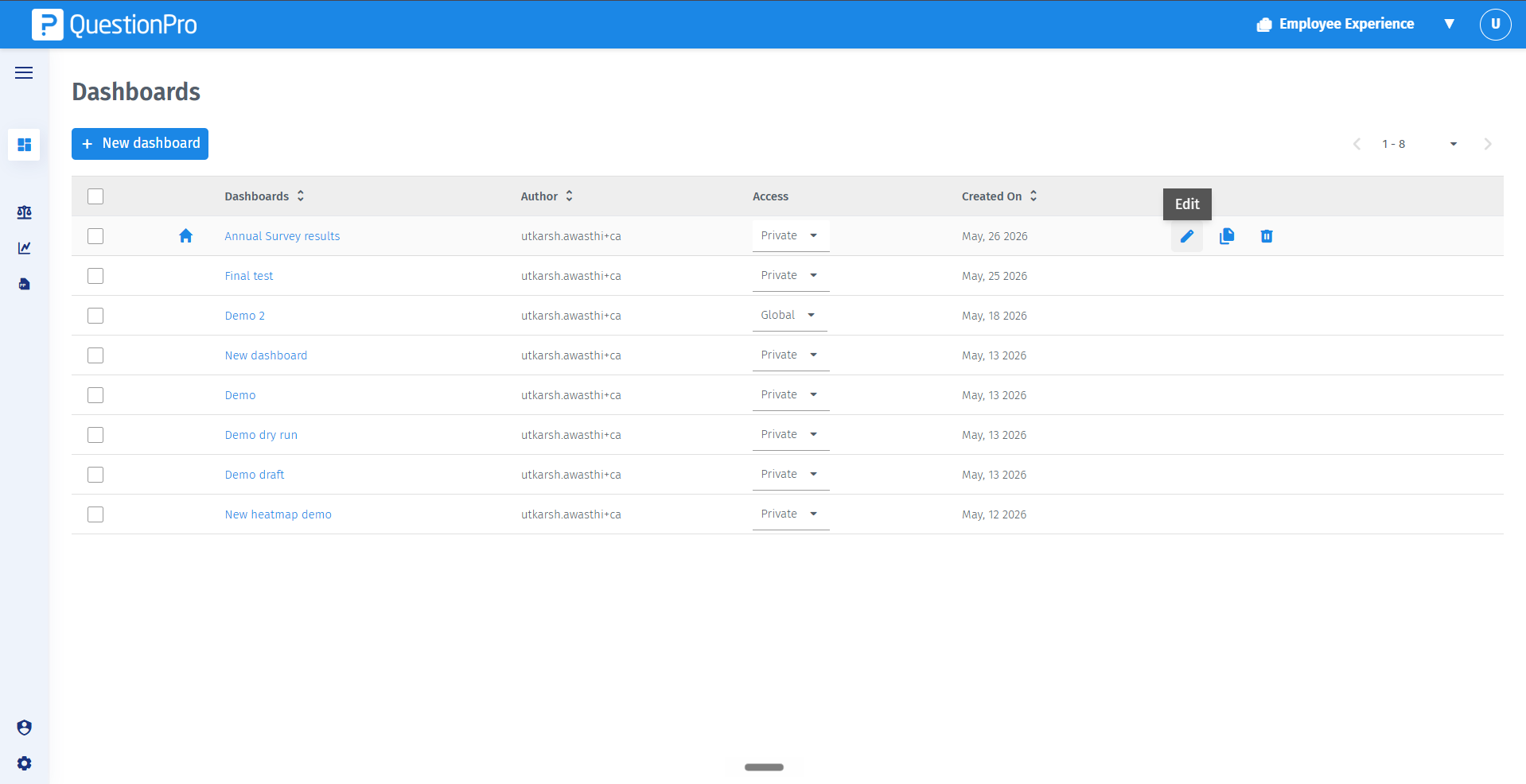This screenshot has height=784, width=1526.
Task: Edit Annual Survey results with the pencil icon
Action: tap(1186, 236)
